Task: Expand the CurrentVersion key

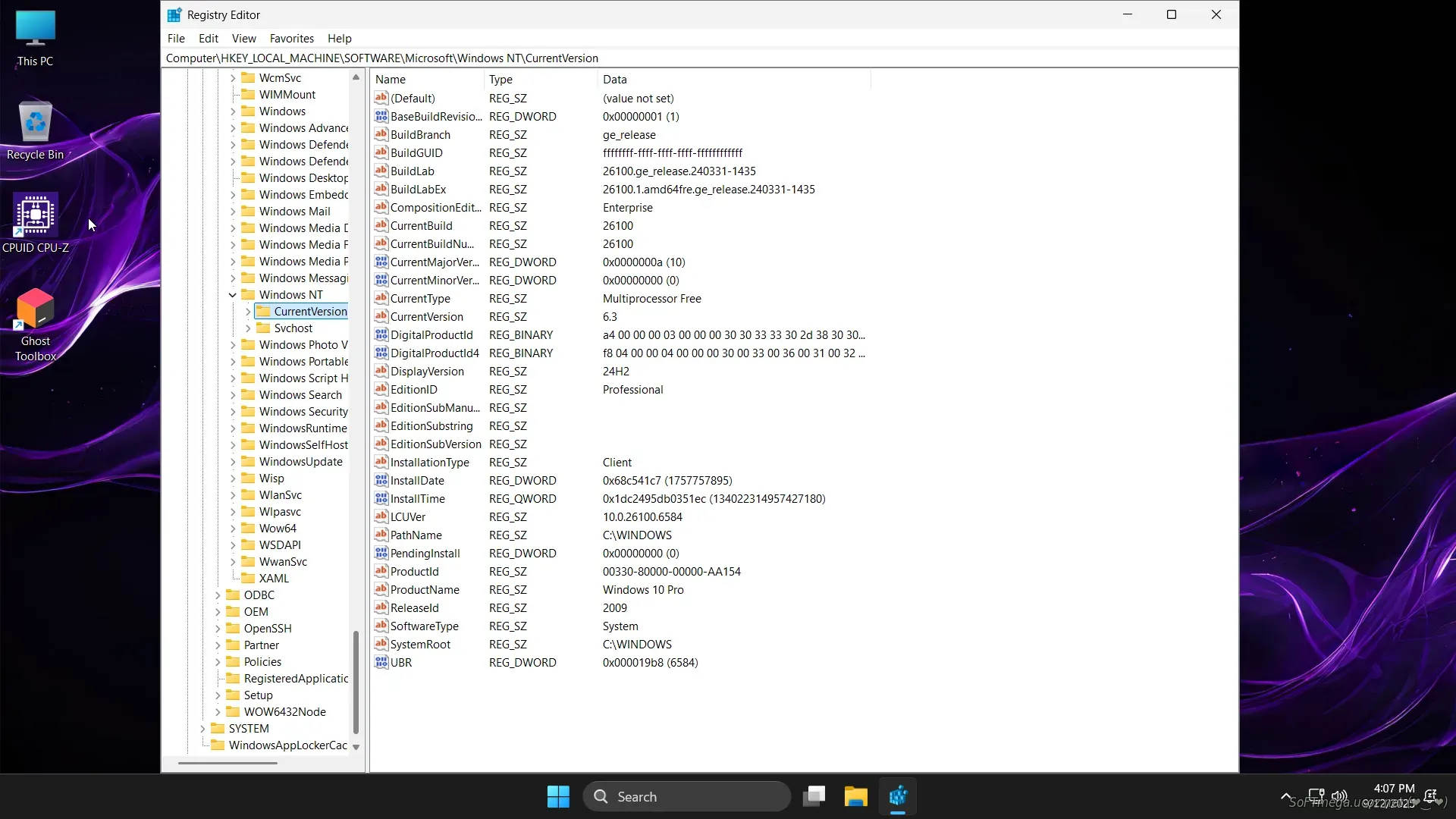Action: pos(248,312)
